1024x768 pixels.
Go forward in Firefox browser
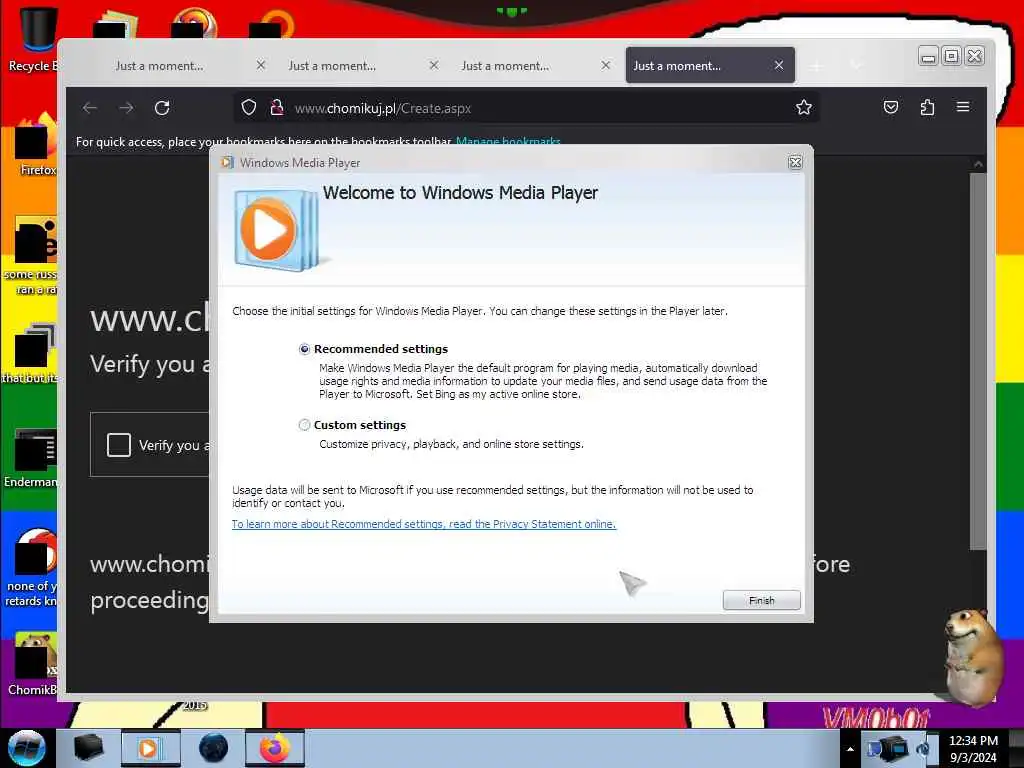[126, 108]
